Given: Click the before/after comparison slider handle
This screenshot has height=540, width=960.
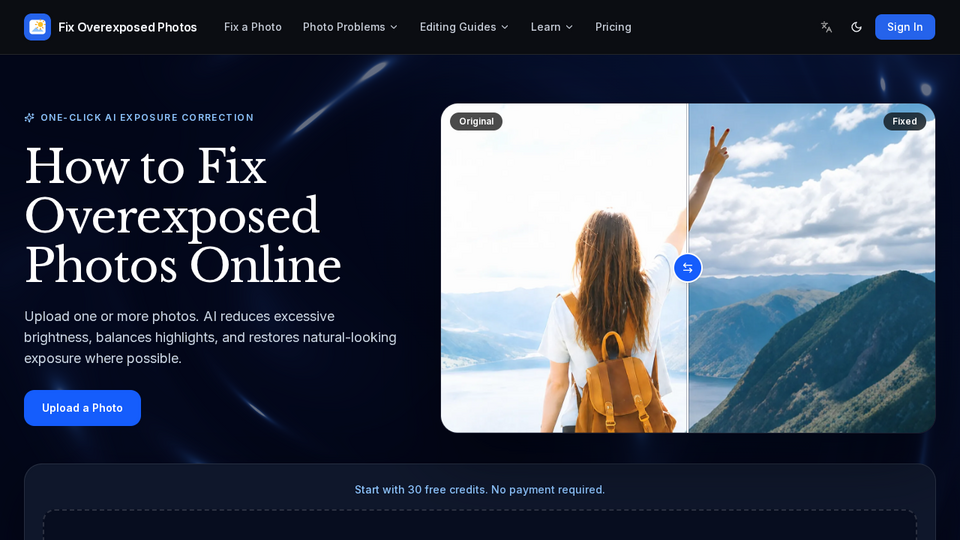Looking at the screenshot, I should [x=688, y=268].
